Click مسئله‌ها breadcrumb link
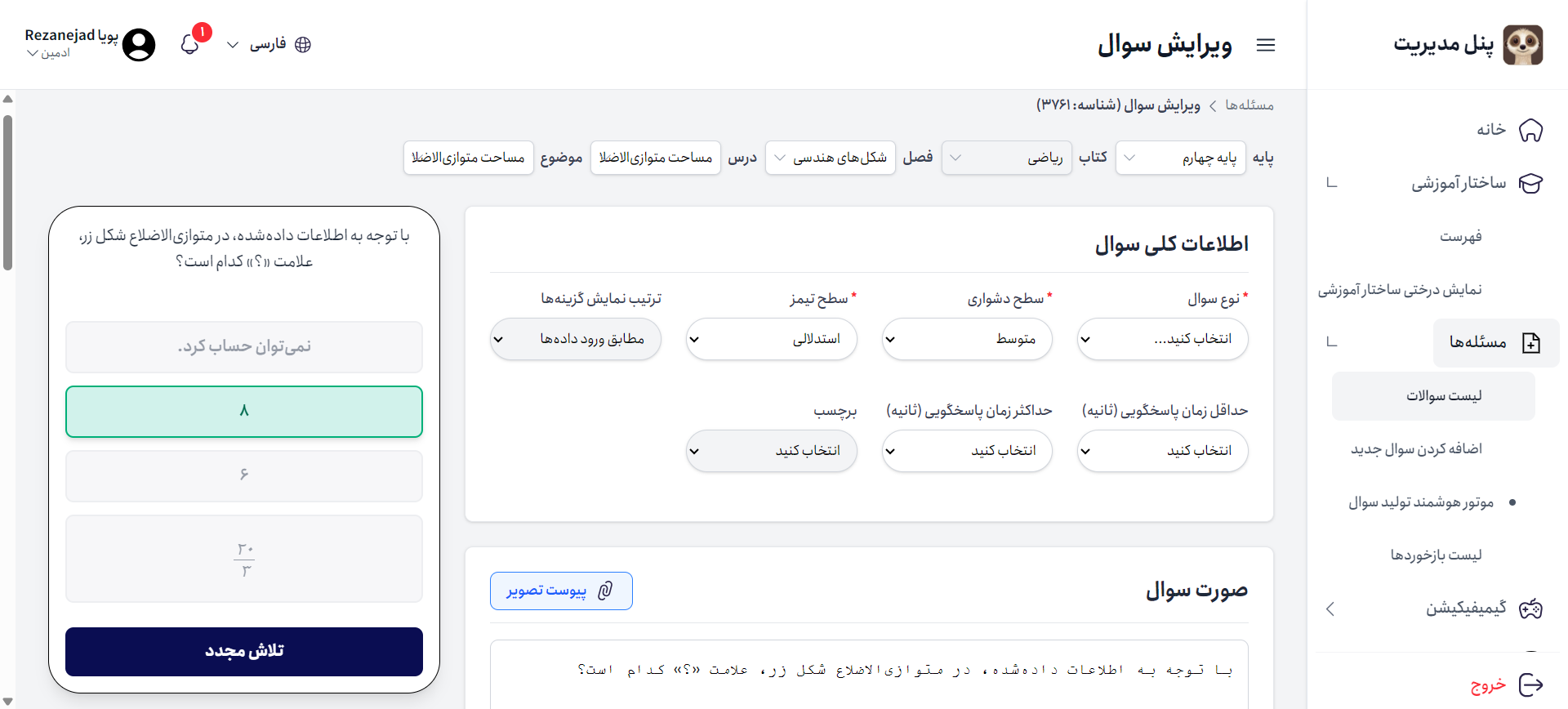 (1249, 105)
